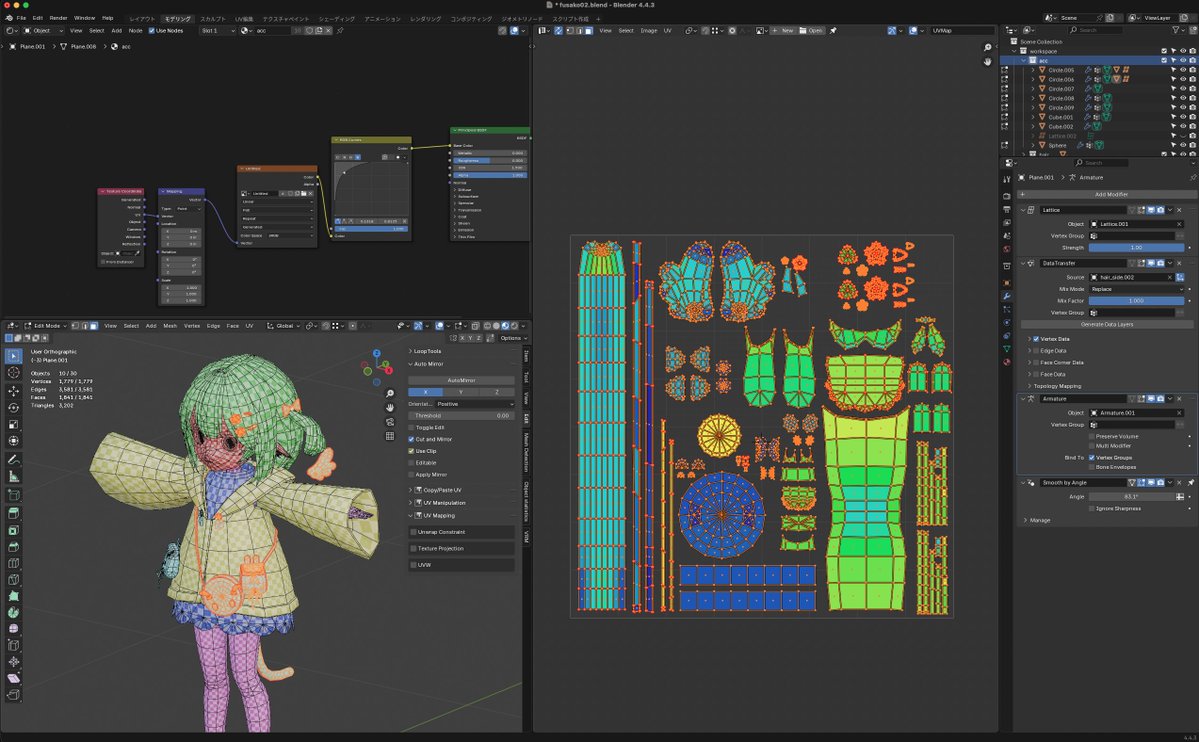
Task: Select the Select Box tool in 3D viewport
Action: pos(13,356)
